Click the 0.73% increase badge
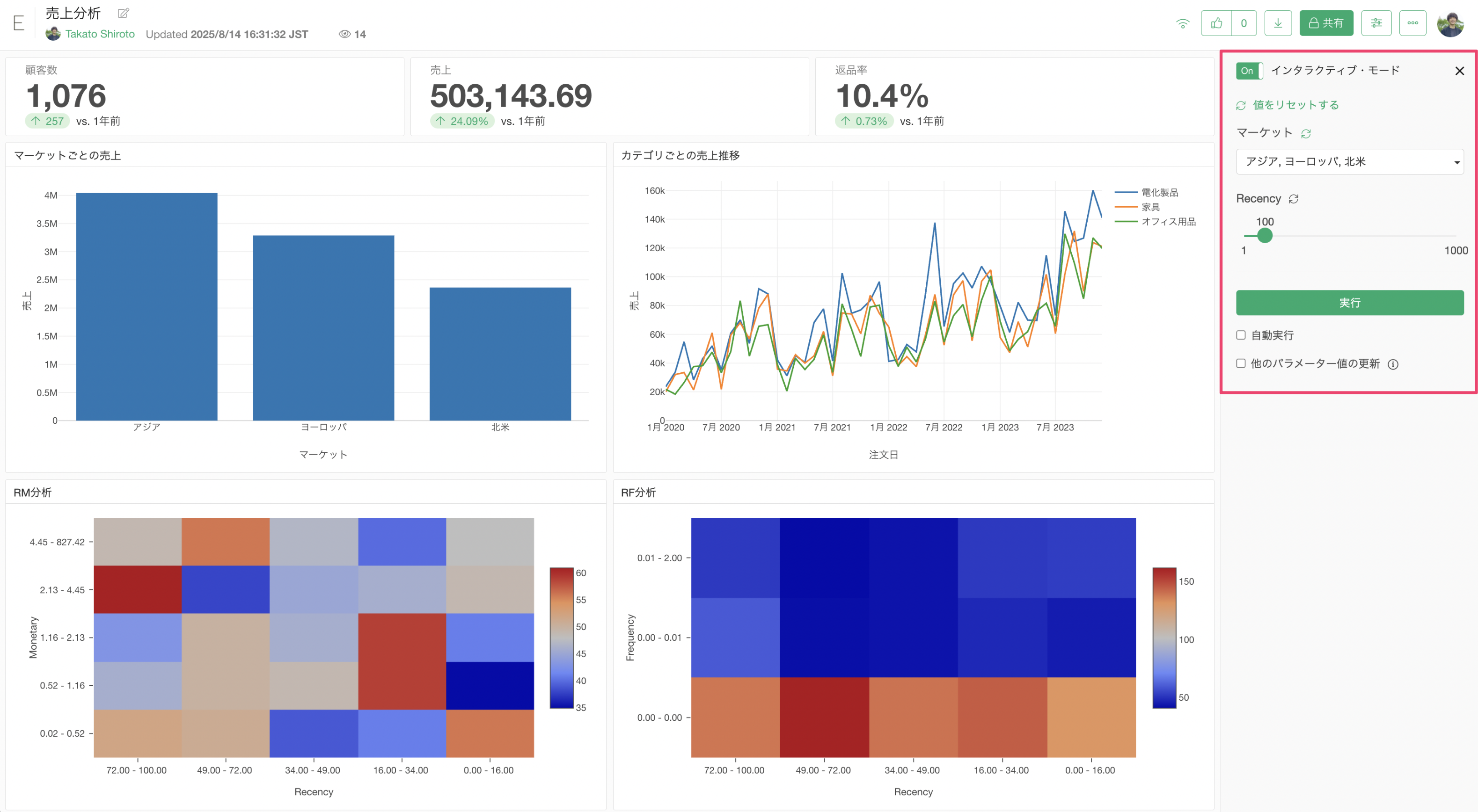Image resolution: width=1478 pixels, height=812 pixels. [863, 121]
